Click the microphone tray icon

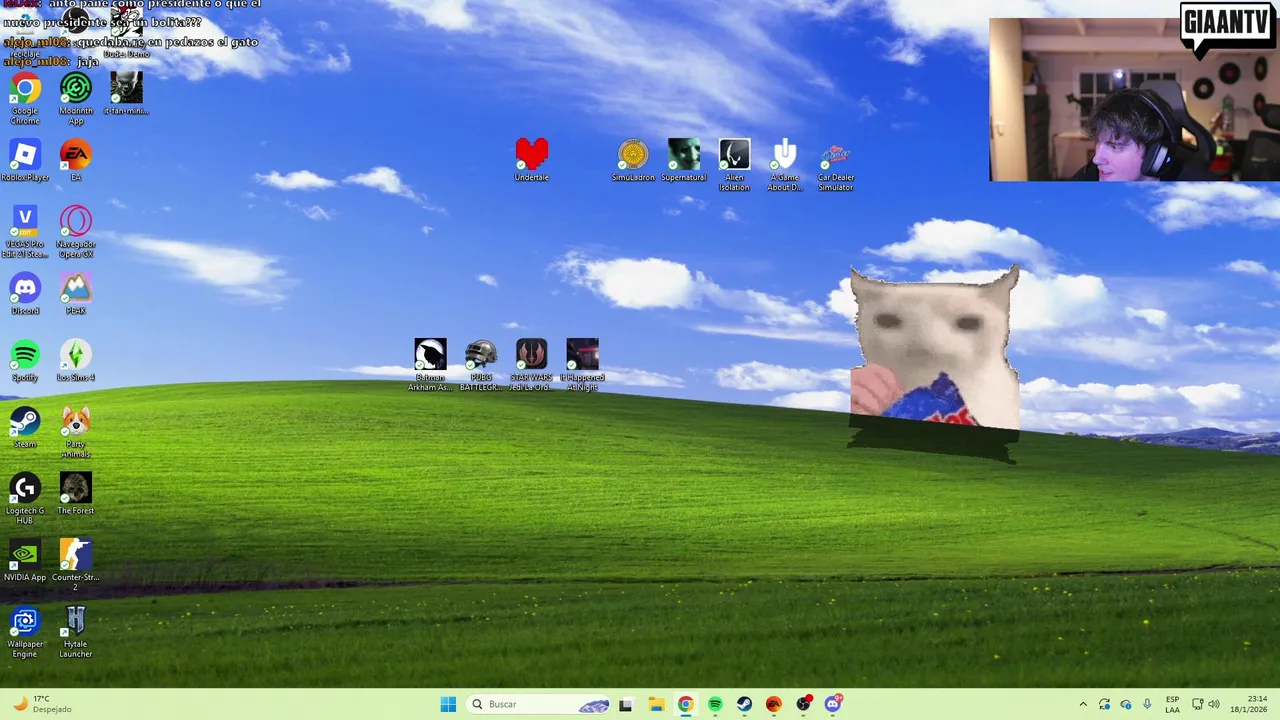[1147, 704]
